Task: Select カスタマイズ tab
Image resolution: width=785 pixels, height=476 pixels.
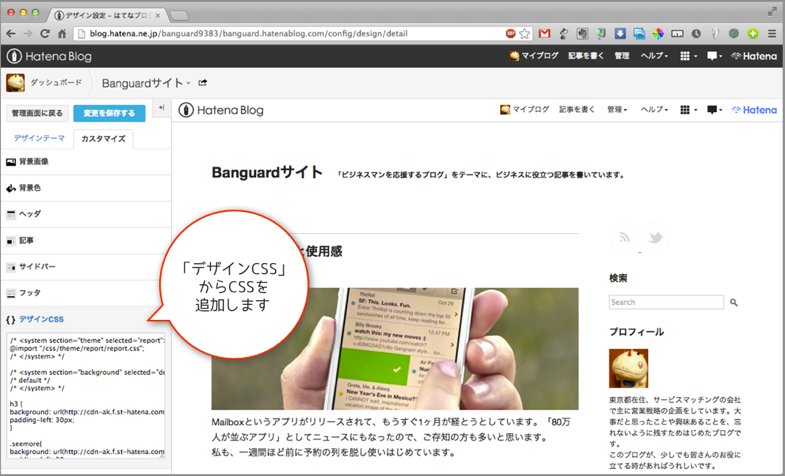Action: (x=103, y=139)
